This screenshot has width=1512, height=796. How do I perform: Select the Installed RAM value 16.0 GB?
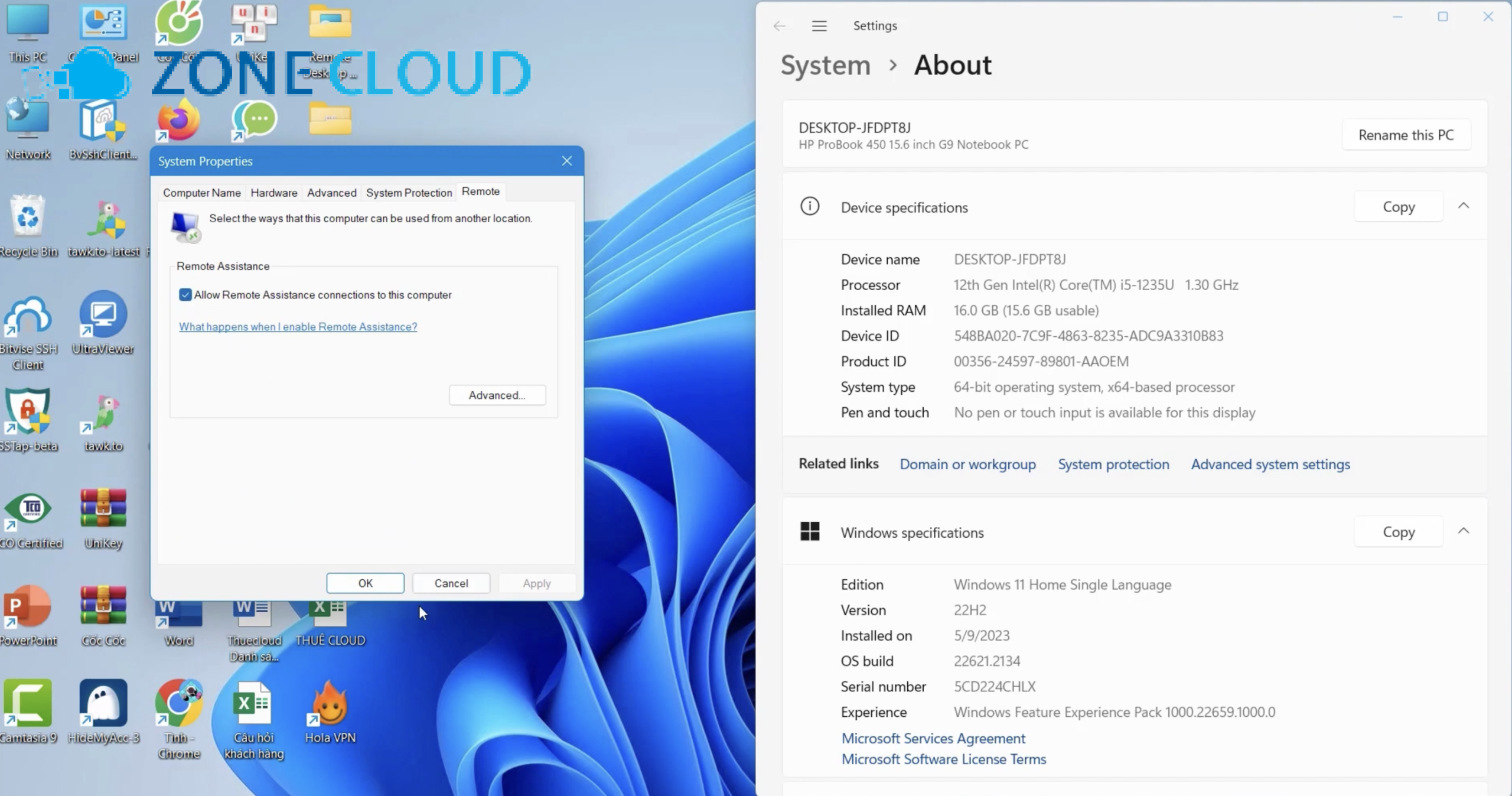pos(1027,311)
